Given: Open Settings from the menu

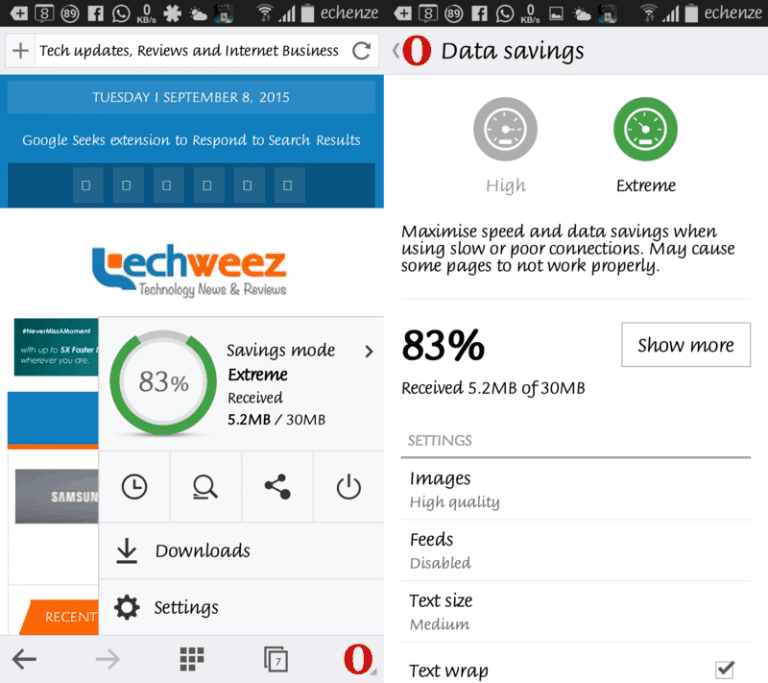Looking at the screenshot, I should coord(241,608).
